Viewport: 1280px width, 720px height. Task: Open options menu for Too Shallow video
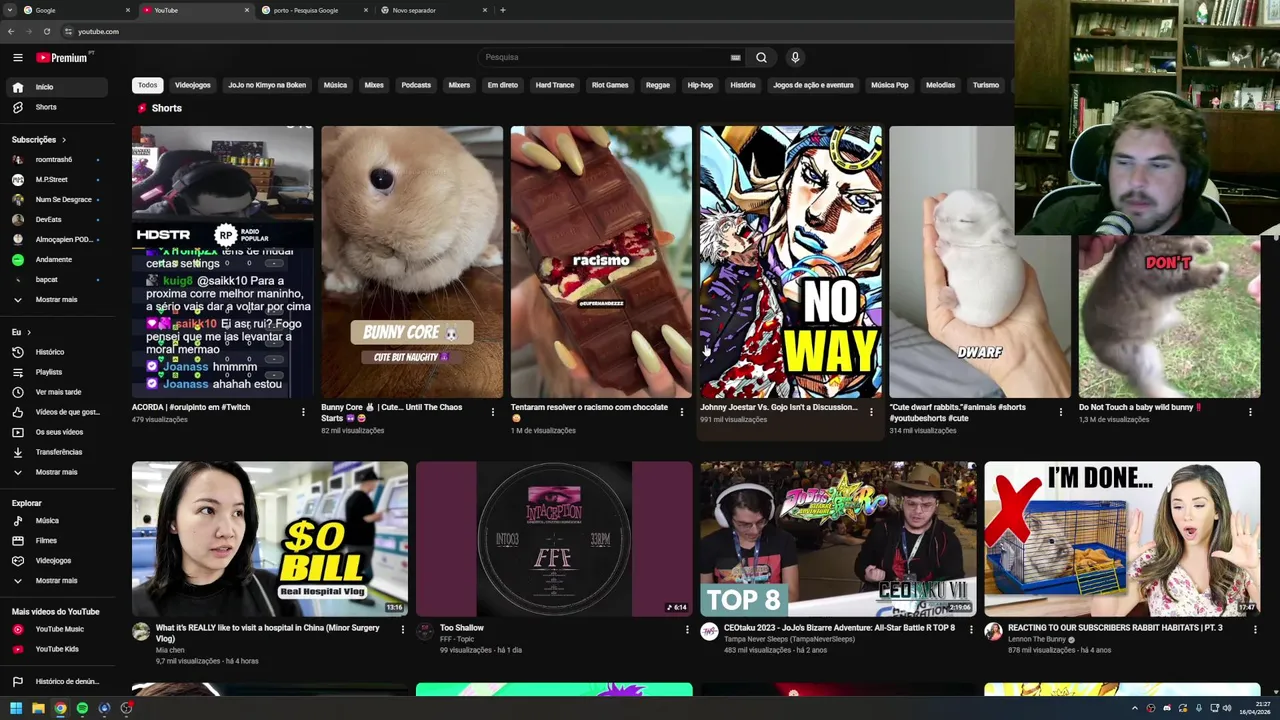pyautogui.click(x=687, y=630)
